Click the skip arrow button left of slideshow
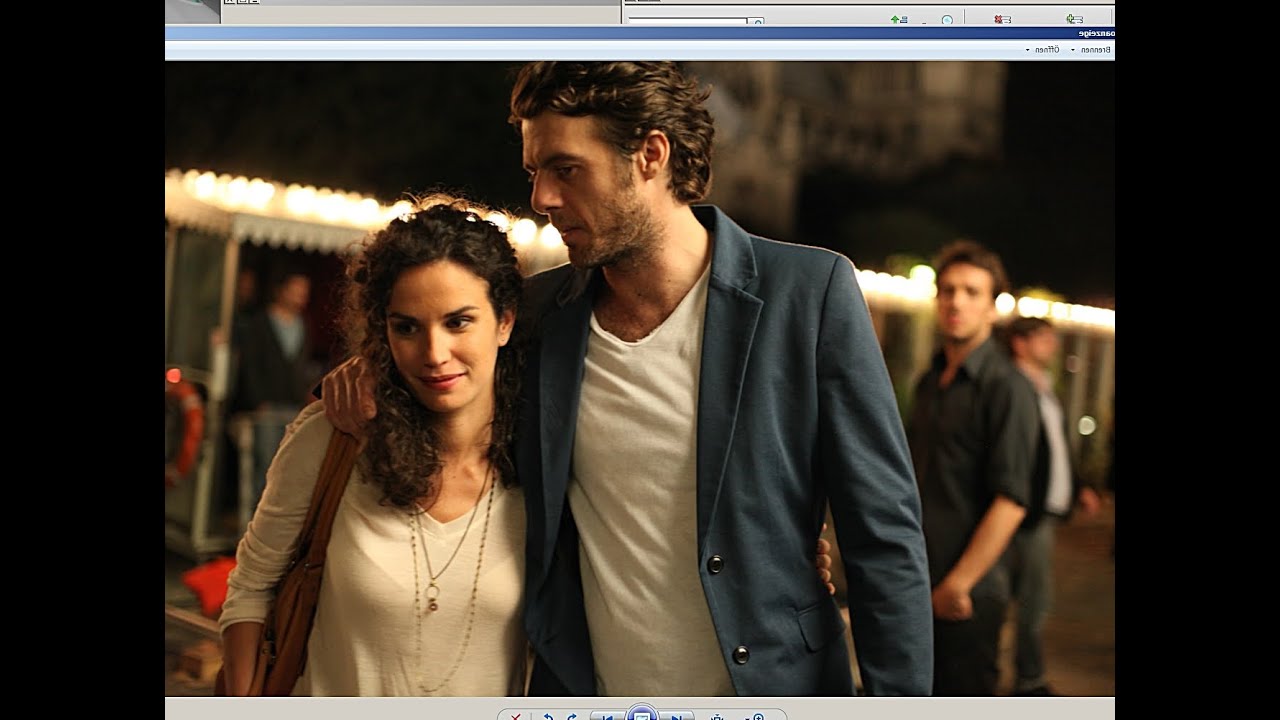The image size is (1280, 720). [607, 716]
